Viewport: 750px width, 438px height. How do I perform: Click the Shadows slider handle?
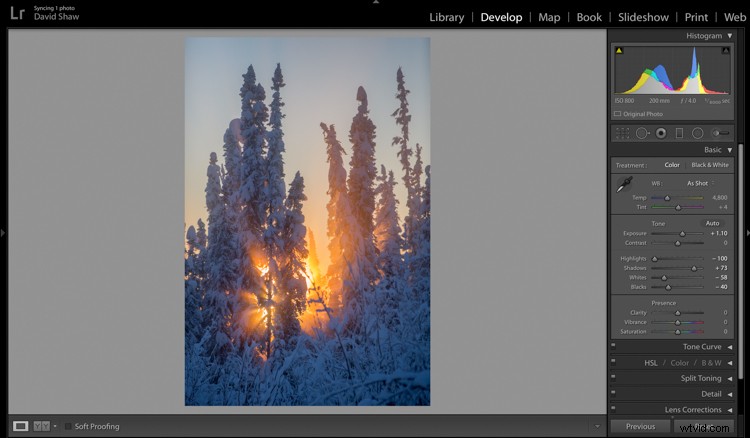[694, 269]
